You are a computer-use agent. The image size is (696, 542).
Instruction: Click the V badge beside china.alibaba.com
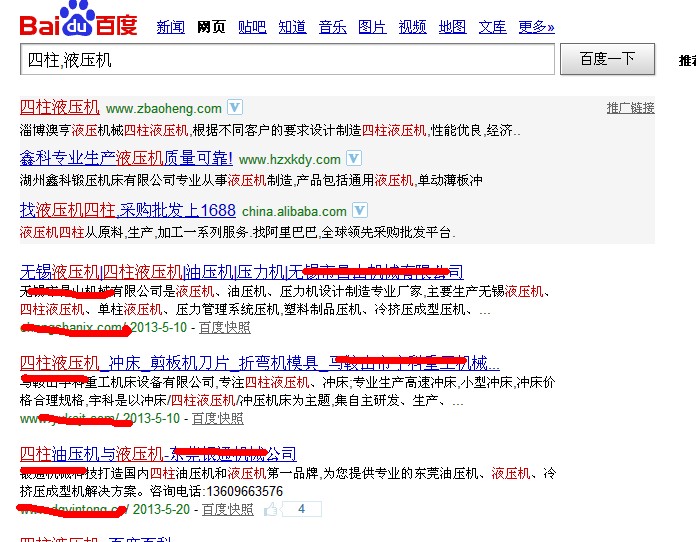[x=360, y=210]
